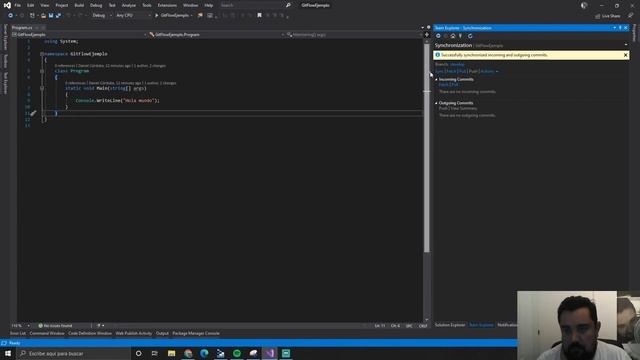Open the Package Manager Console tab
This screenshot has height=360, width=640.
click(x=196, y=333)
